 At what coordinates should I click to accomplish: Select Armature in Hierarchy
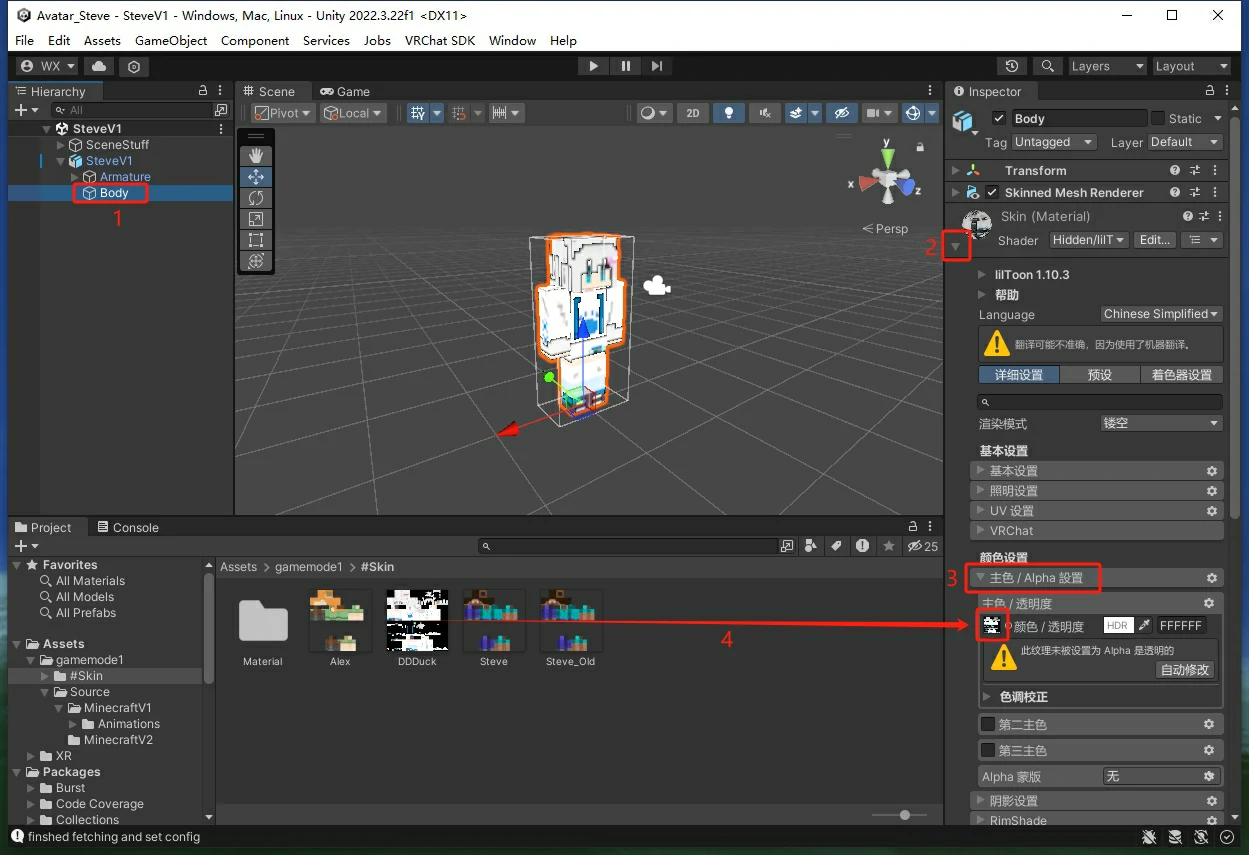click(x=125, y=177)
